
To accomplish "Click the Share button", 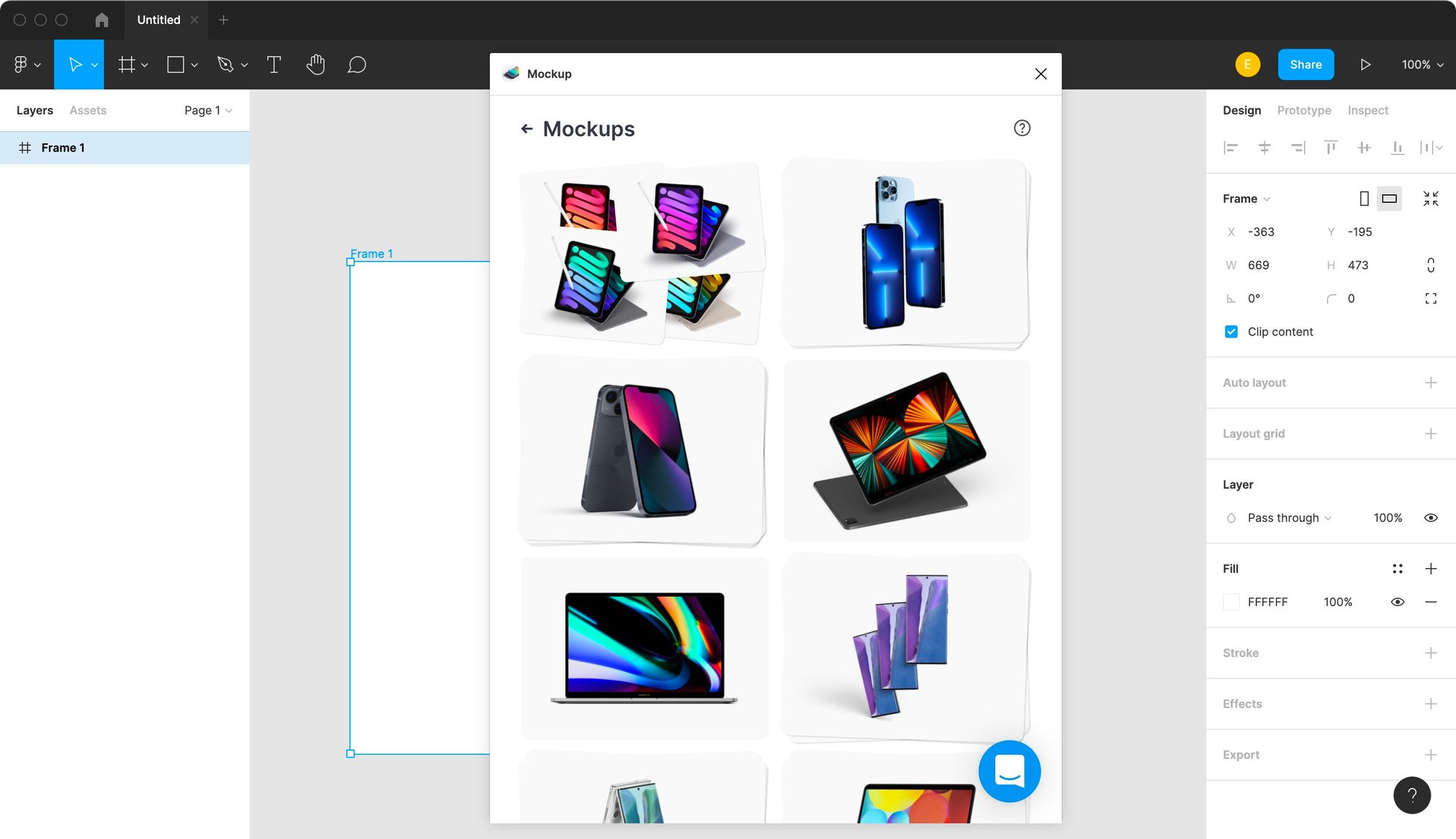I will (x=1305, y=65).
